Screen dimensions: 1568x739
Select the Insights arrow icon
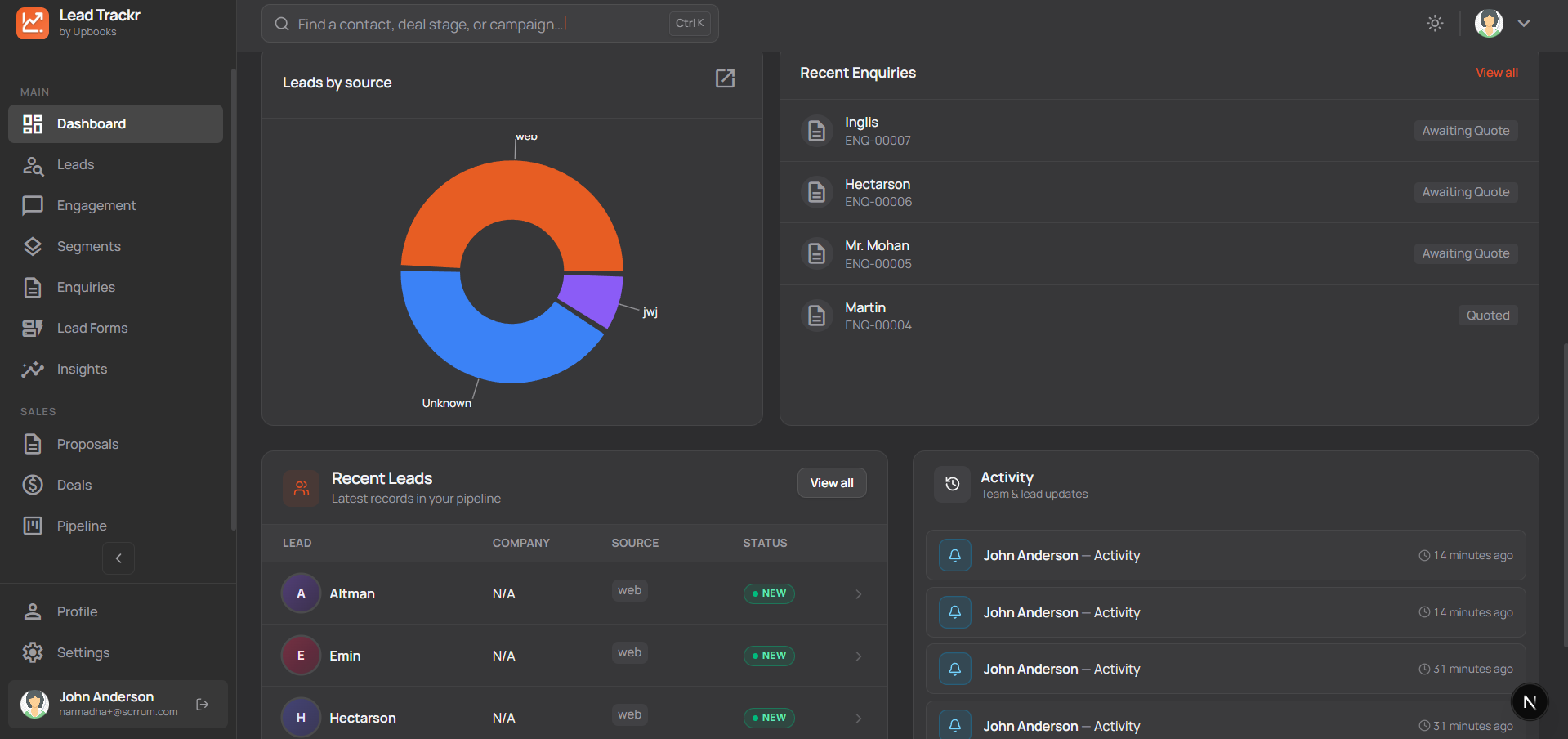[33, 369]
